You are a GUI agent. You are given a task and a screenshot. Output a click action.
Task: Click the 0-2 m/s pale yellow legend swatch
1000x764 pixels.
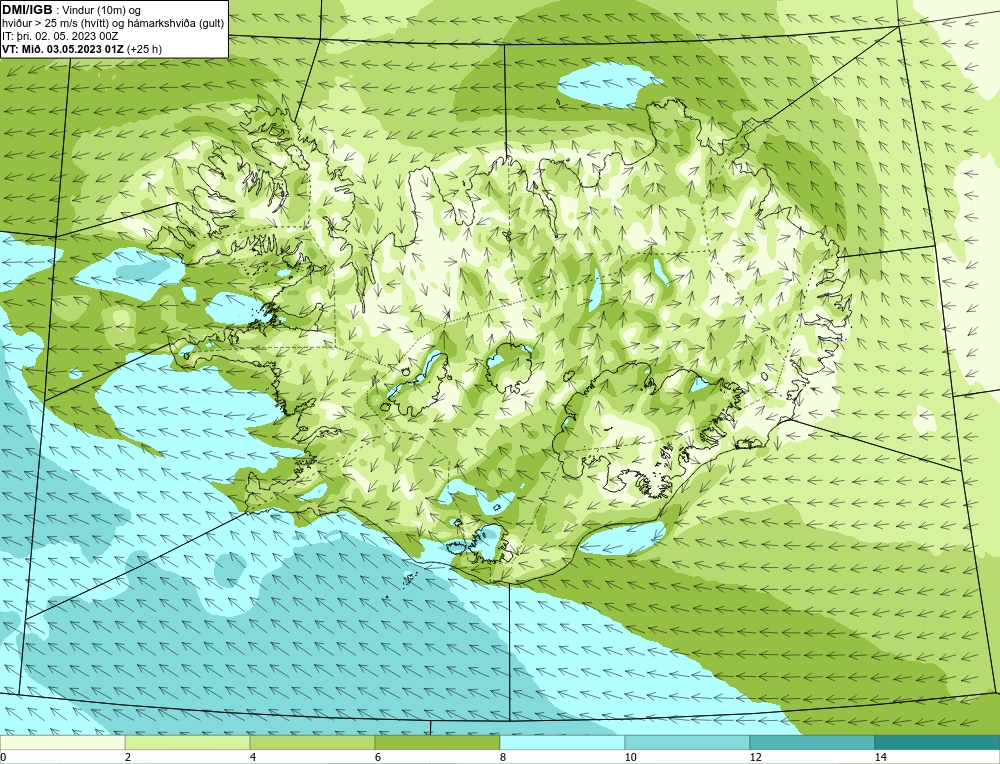pyautogui.click(x=62, y=742)
